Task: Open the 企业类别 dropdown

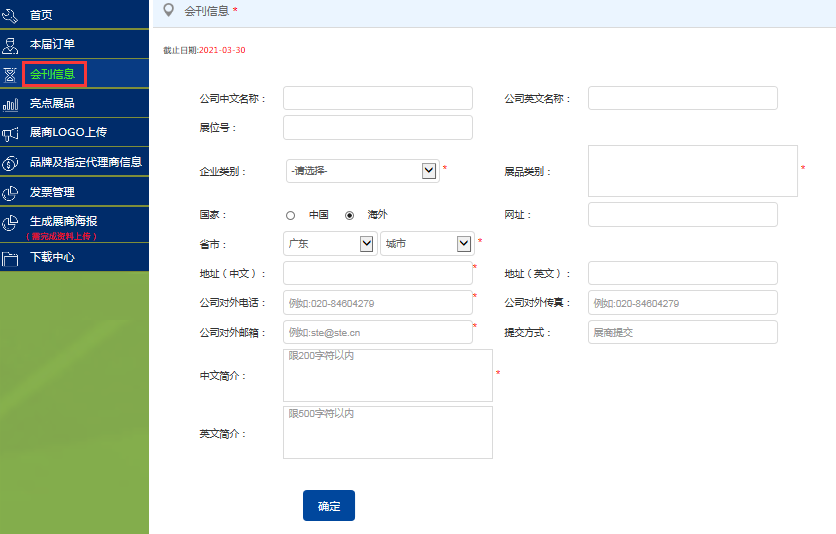Action: point(362,171)
